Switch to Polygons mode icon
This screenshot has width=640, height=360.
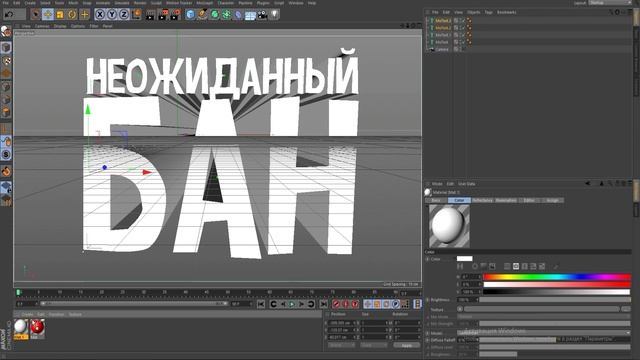[x=6, y=112]
